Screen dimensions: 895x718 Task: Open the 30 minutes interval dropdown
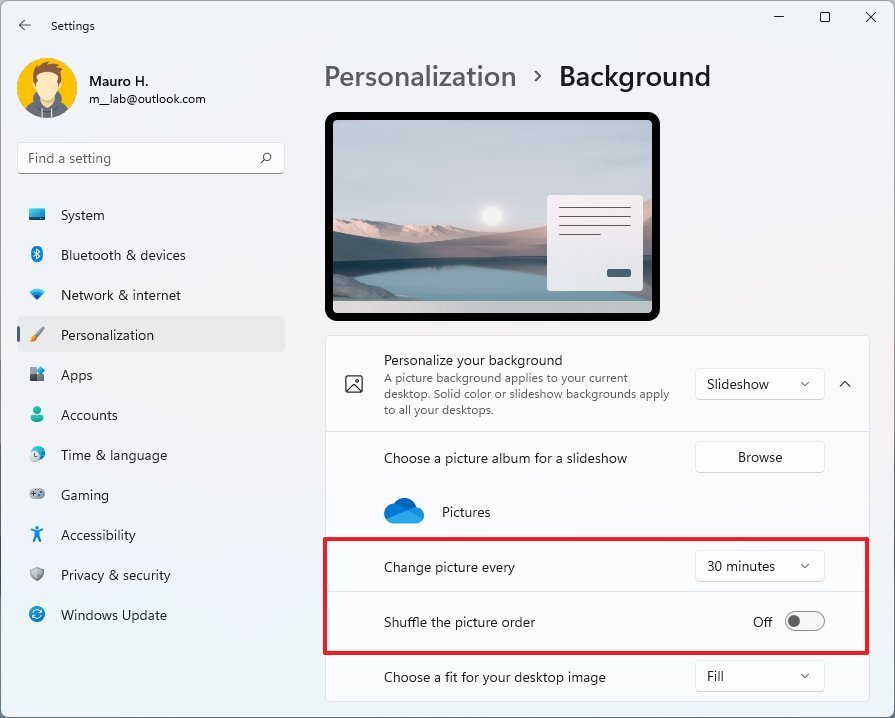(x=759, y=566)
